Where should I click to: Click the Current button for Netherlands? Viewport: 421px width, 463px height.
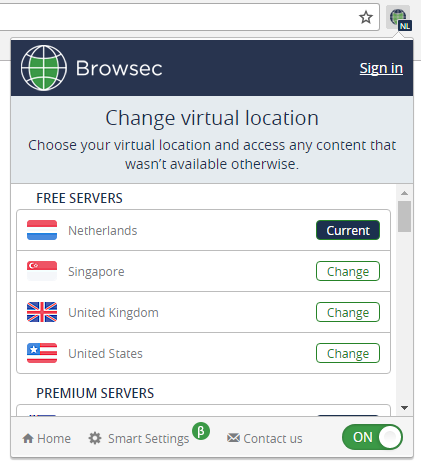point(348,230)
